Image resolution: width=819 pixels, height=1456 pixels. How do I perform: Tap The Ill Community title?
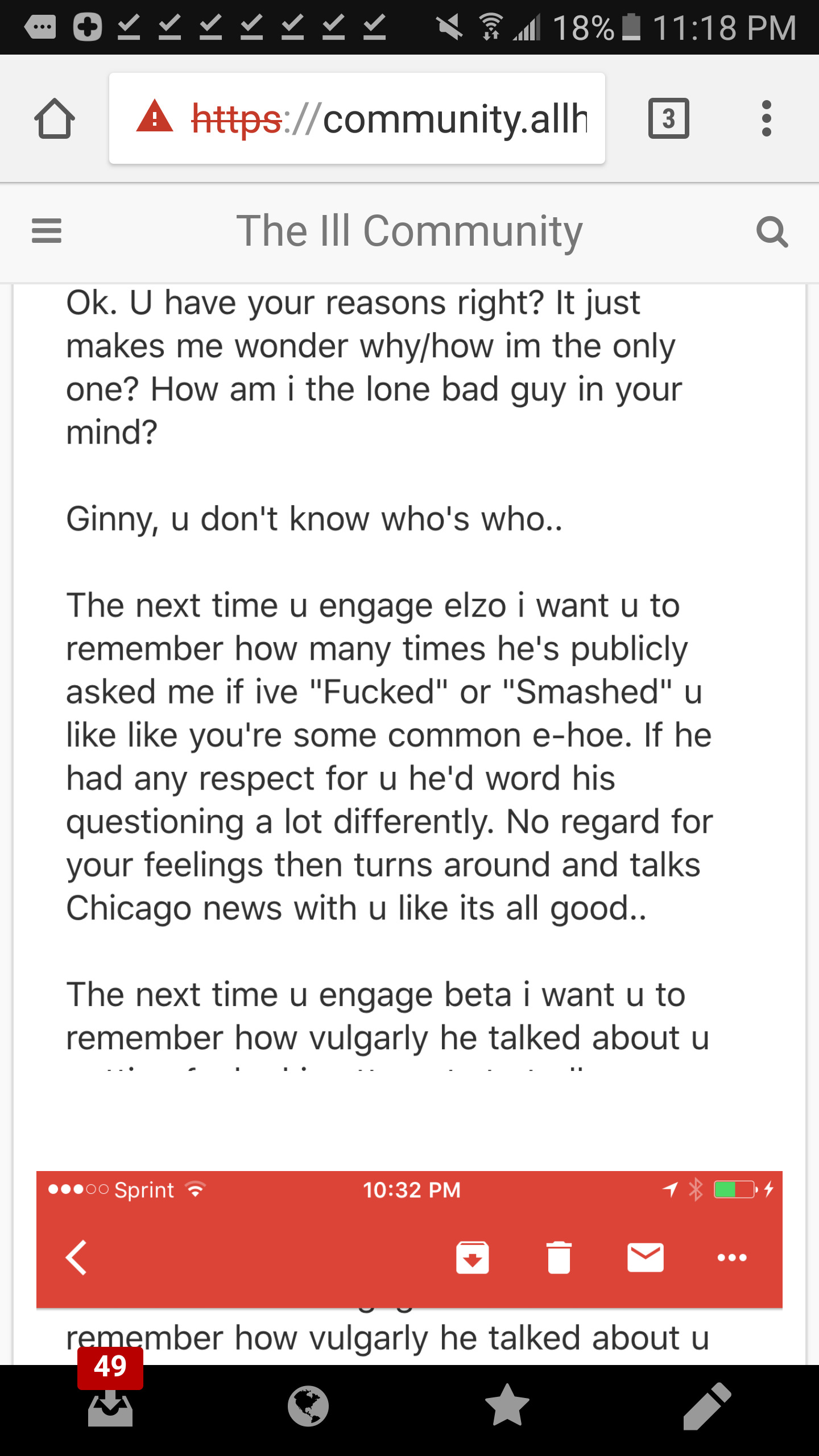tap(409, 231)
